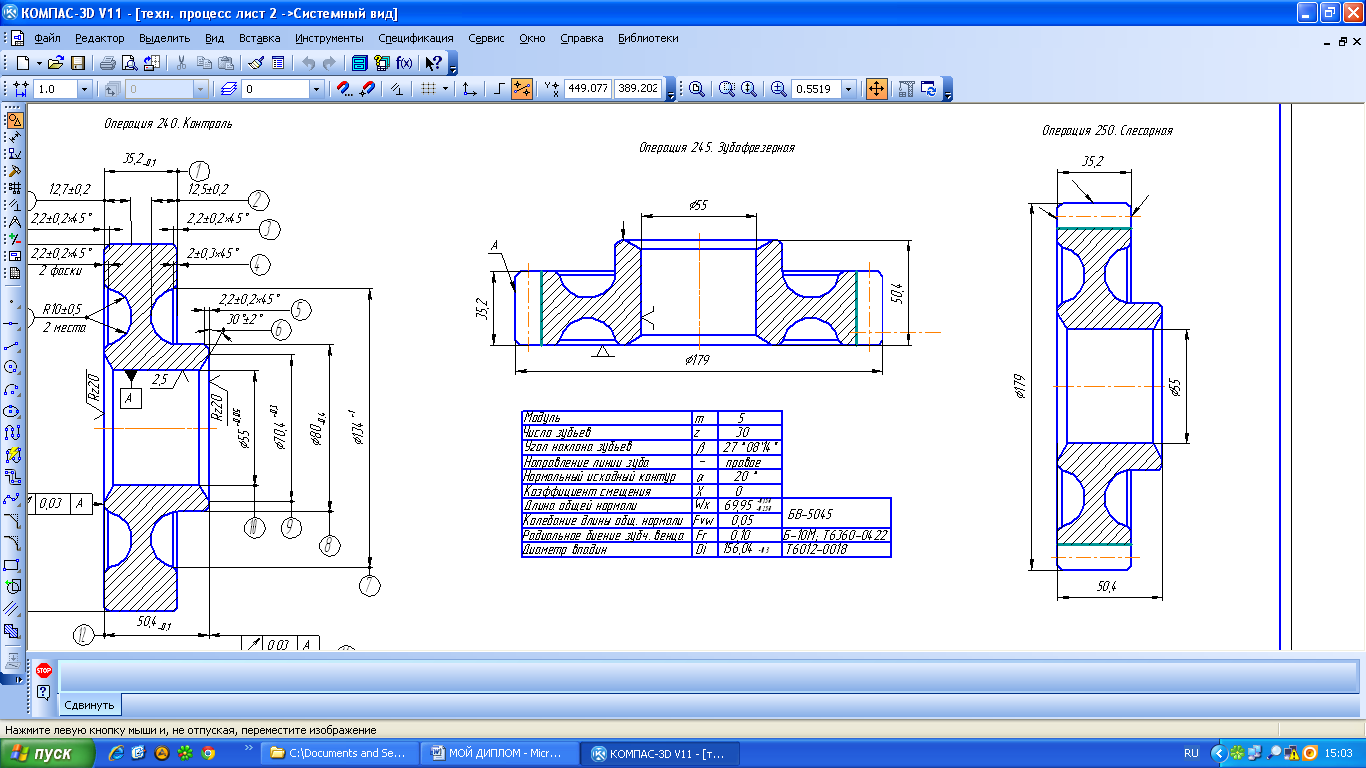
Task: Save the document with the diskette icon
Action: 77,63
